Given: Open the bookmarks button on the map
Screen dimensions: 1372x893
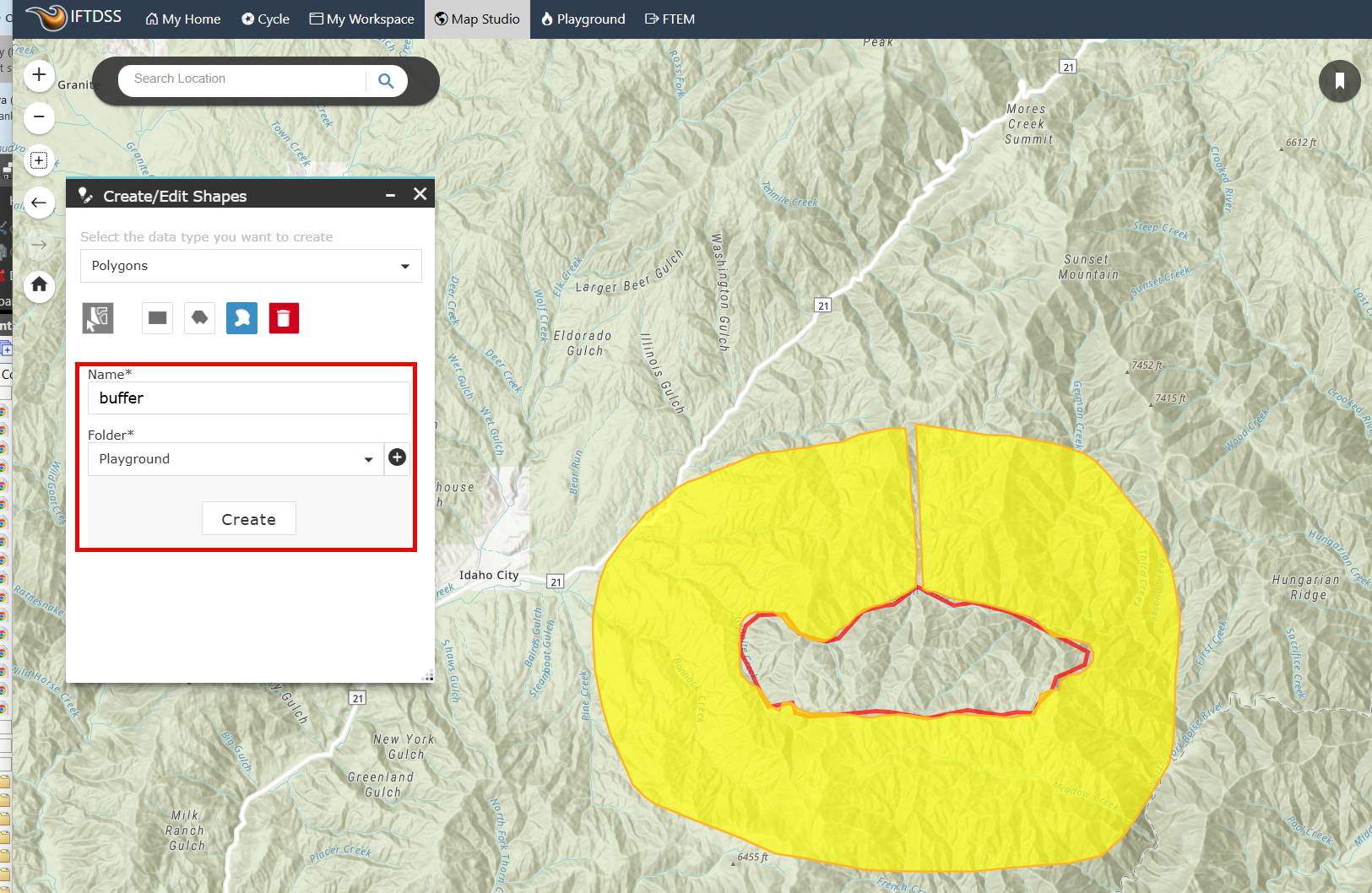Looking at the screenshot, I should click(1339, 81).
